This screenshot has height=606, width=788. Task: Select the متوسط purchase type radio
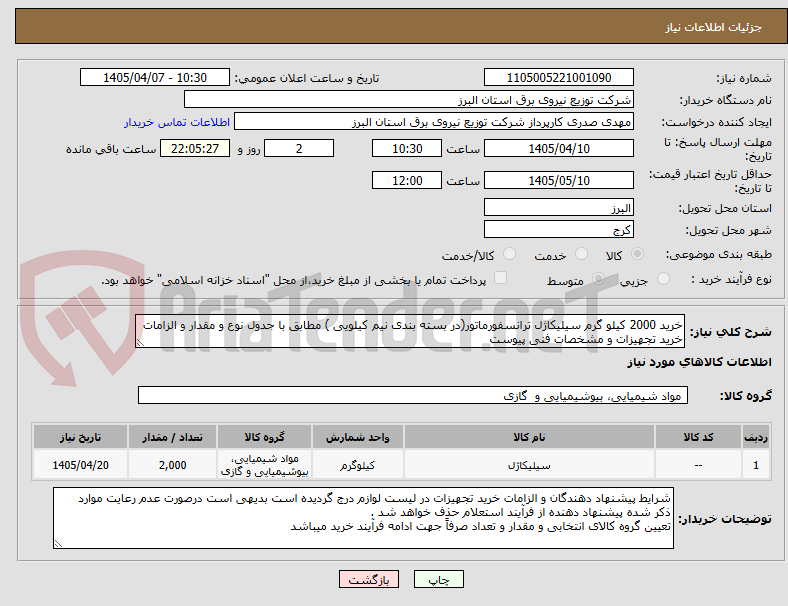point(598,279)
